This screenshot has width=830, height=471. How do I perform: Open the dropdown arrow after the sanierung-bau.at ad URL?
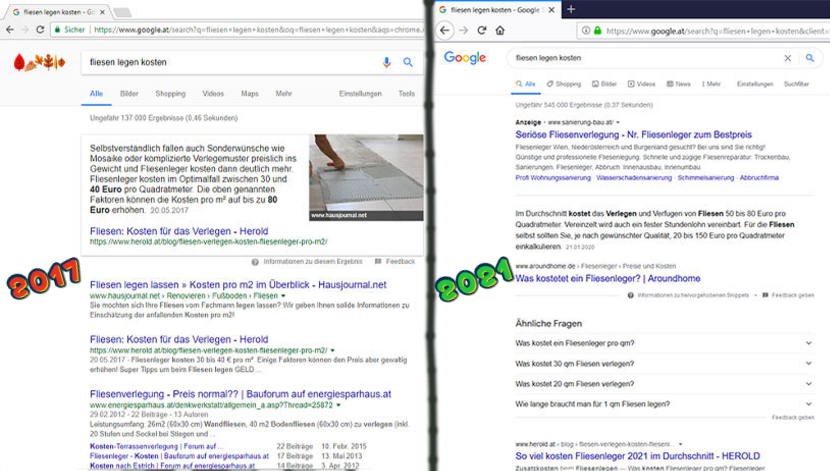[x=618, y=122]
